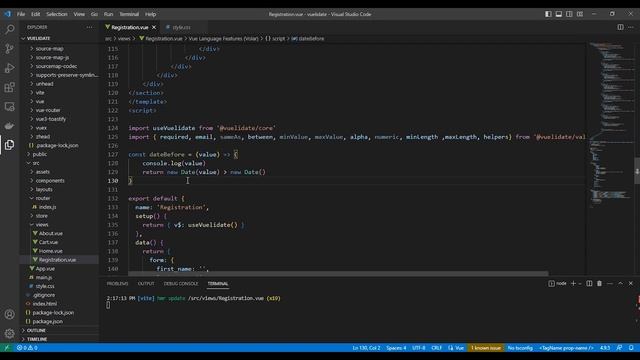The height and width of the screenshot is (360, 640).
Task: Click the No tsconfig status item
Action: click(x=520, y=348)
